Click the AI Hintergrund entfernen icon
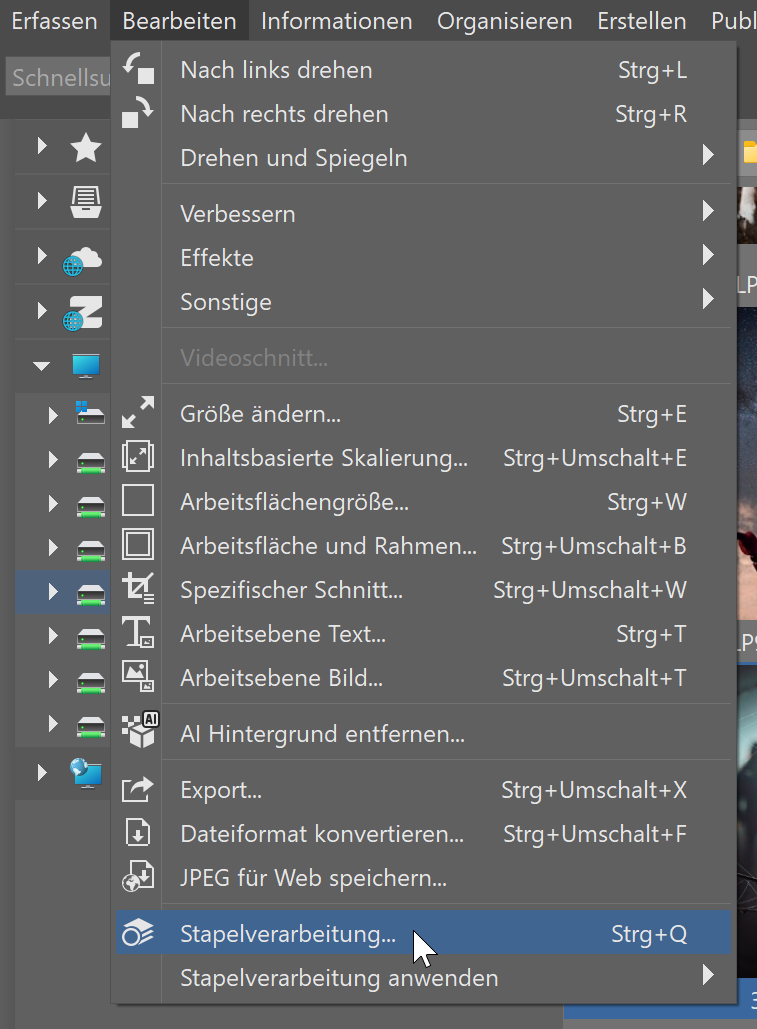The width and height of the screenshot is (757, 1029). click(x=137, y=733)
